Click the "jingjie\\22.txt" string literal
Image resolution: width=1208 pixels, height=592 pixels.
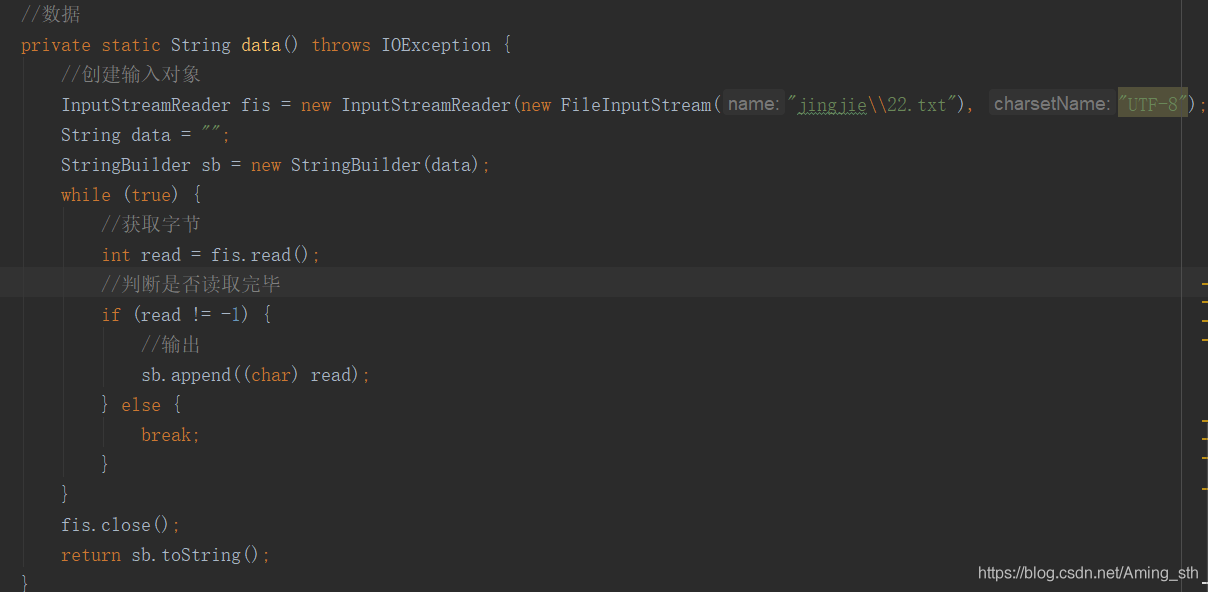click(874, 105)
